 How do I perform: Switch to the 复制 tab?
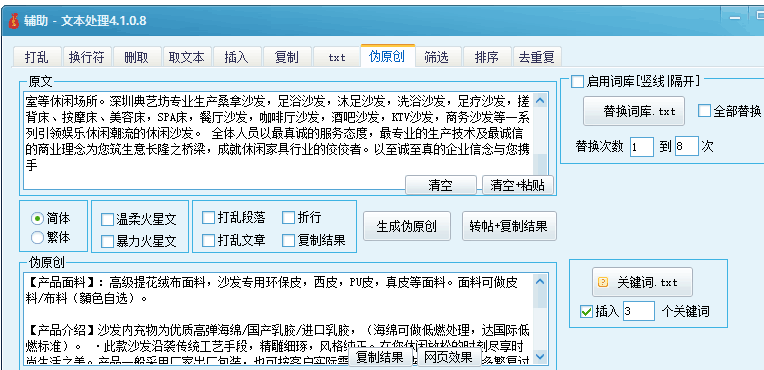(x=287, y=57)
